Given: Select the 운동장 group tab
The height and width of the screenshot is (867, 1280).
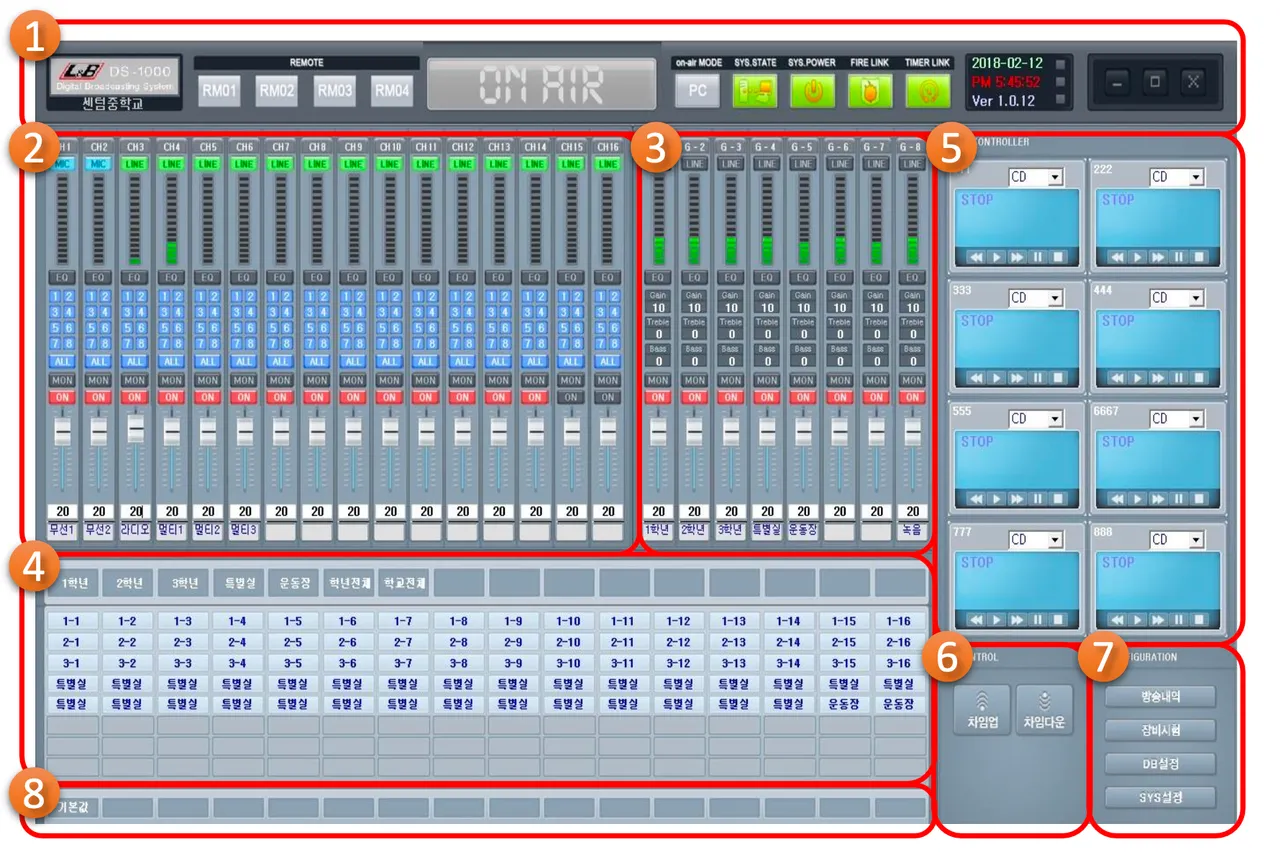Looking at the screenshot, I should [294, 583].
